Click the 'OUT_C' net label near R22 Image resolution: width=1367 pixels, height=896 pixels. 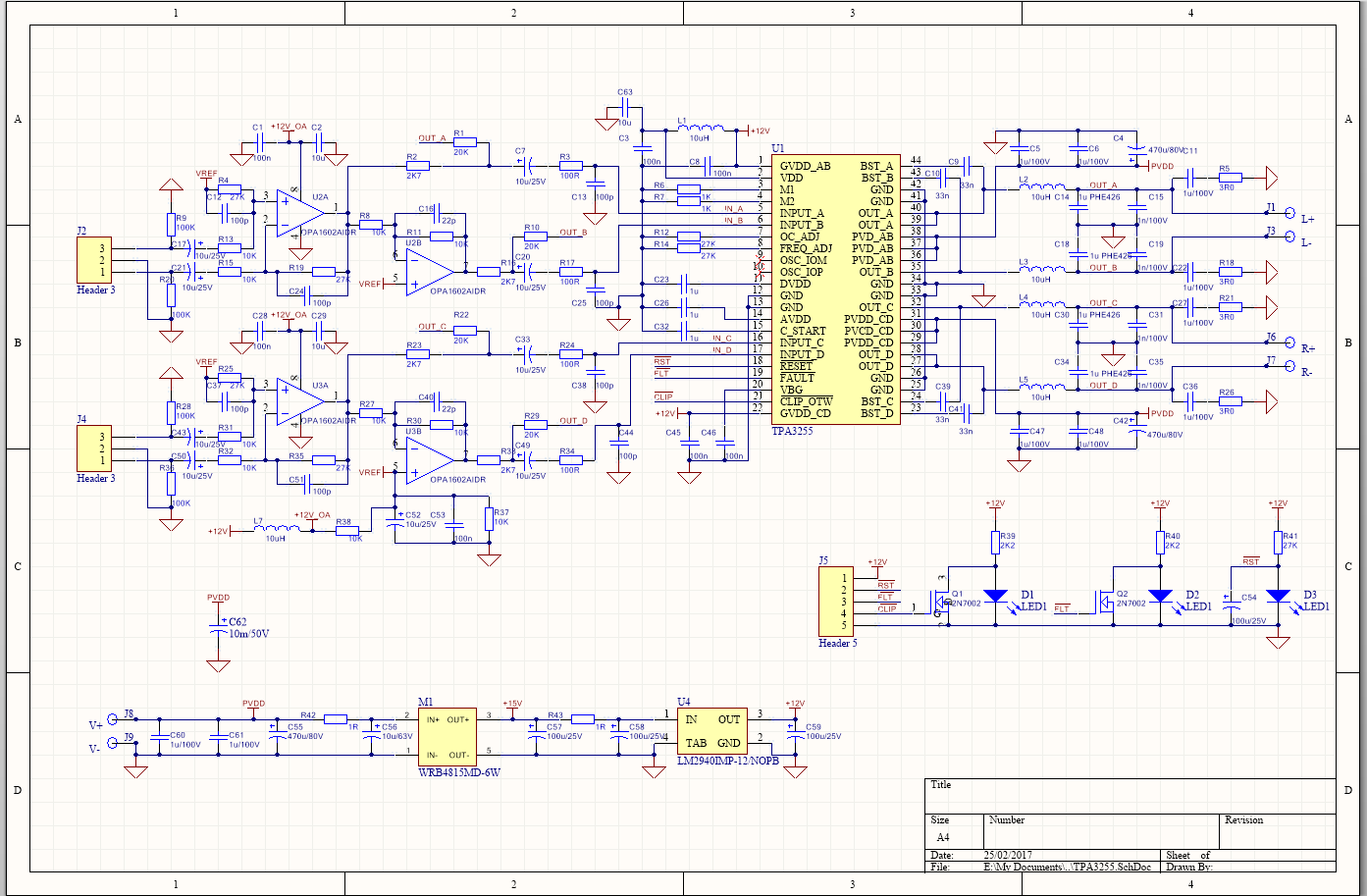[x=432, y=327]
